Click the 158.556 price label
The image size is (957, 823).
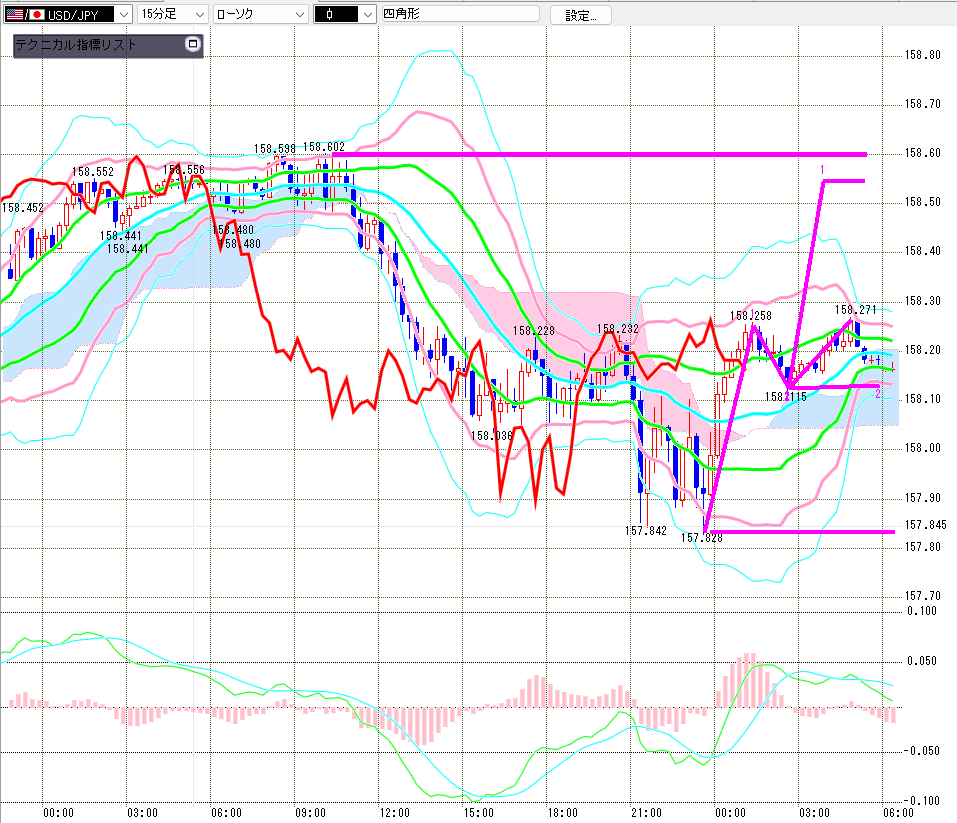click(x=184, y=169)
